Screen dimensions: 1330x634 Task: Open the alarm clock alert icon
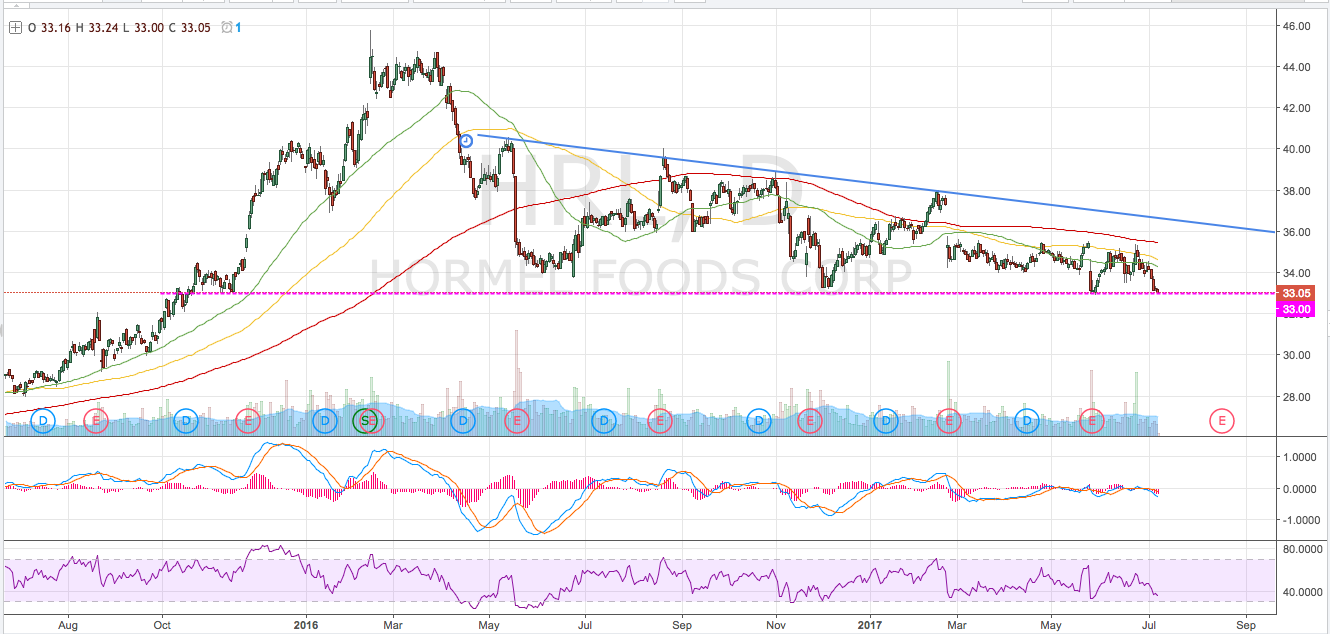tap(226, 28)
